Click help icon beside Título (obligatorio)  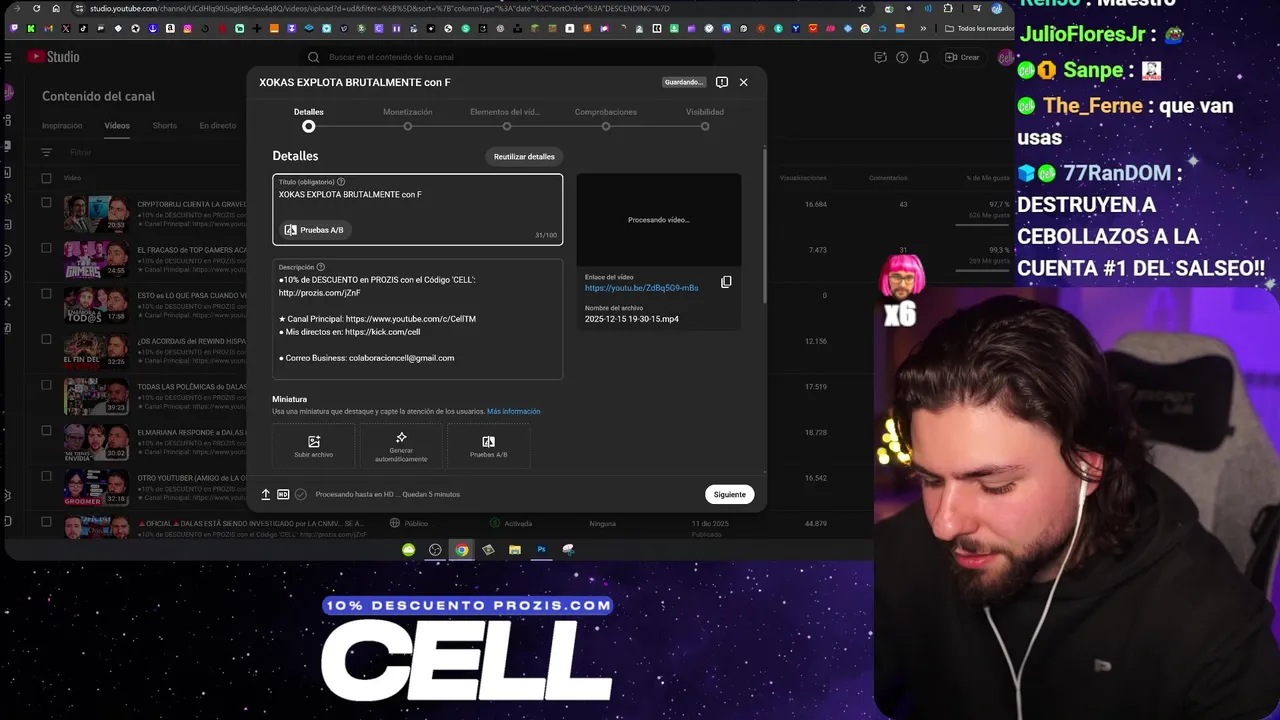341,182
